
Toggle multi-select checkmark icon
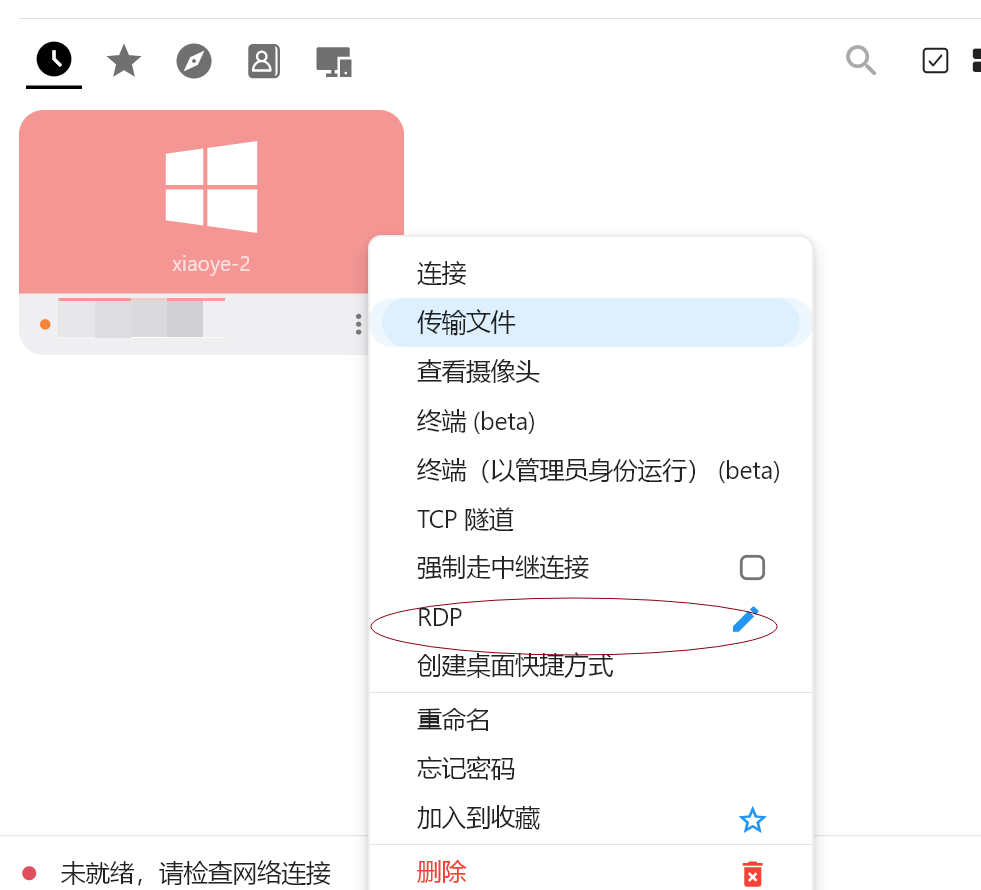[935, 61]
